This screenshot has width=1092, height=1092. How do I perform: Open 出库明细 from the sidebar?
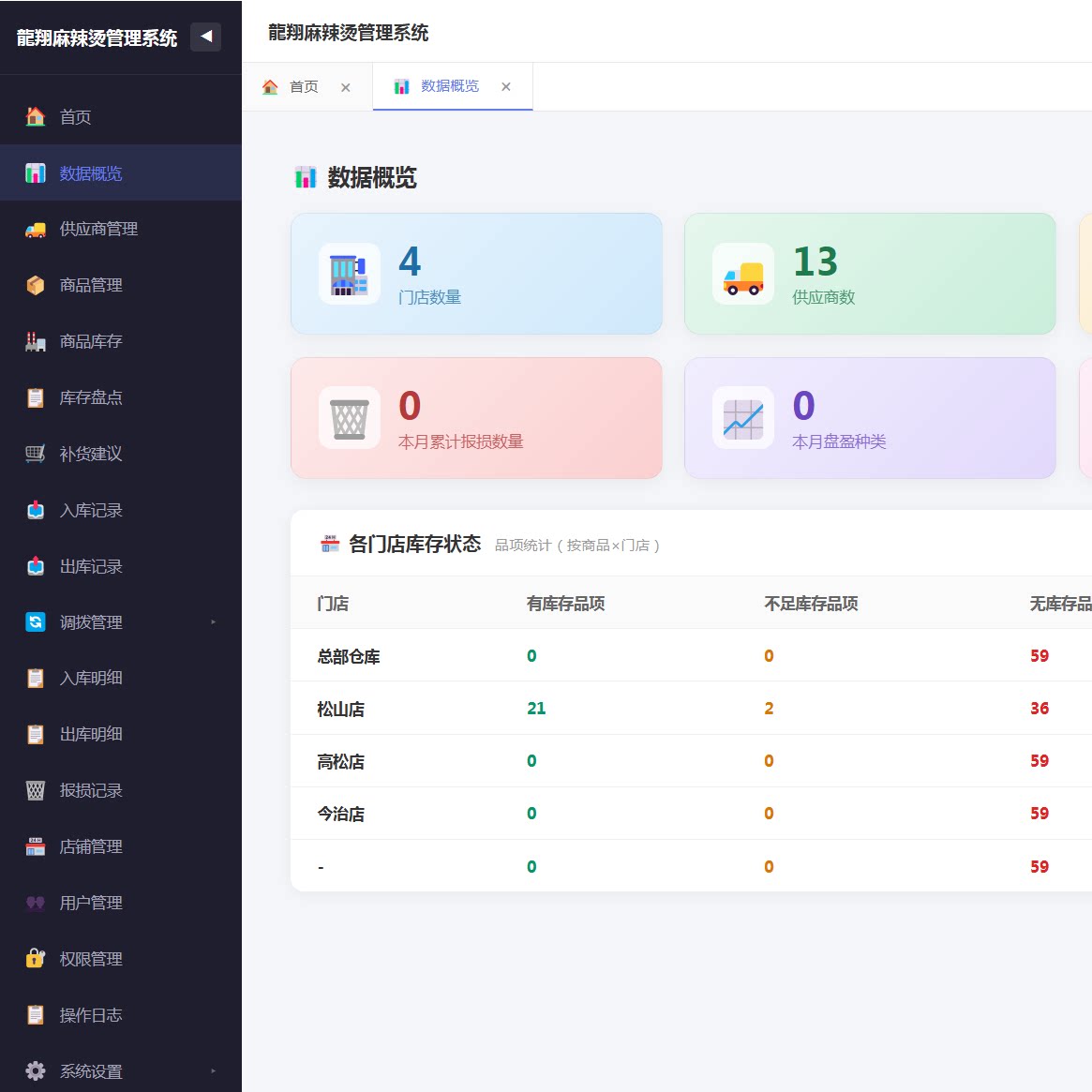121,734
